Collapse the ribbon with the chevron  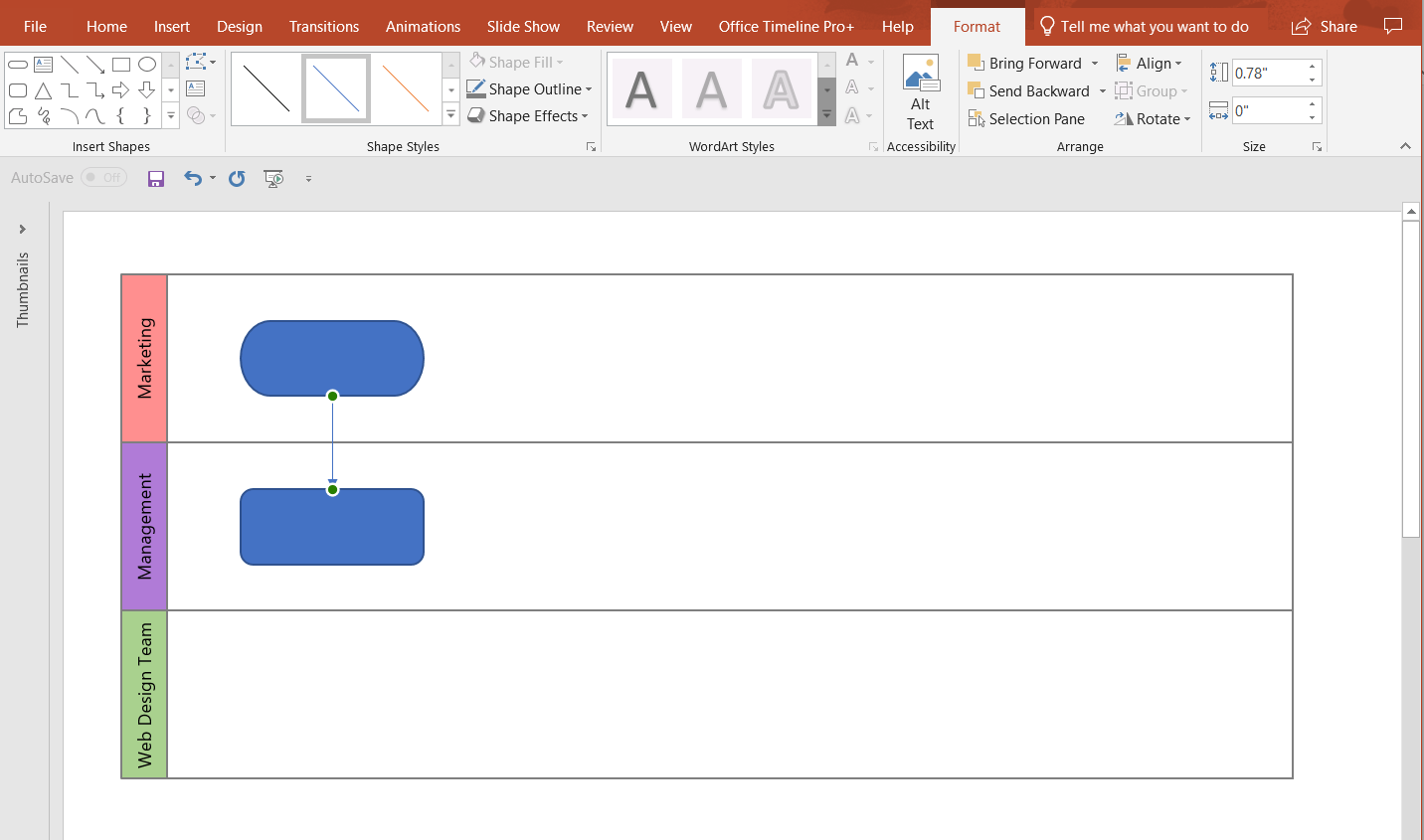1406,145
